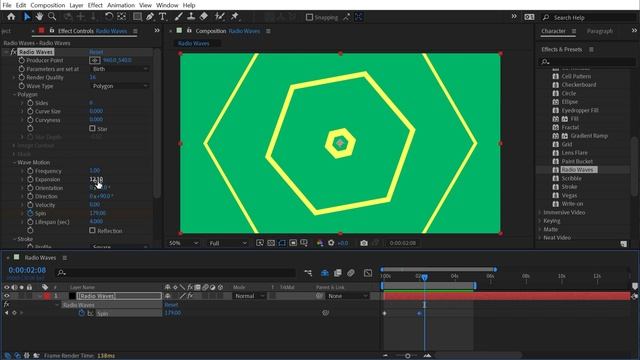Toggle the Velocity stopwatch
The height and width of the screenshot is (360, 640).
coord(30,205)
